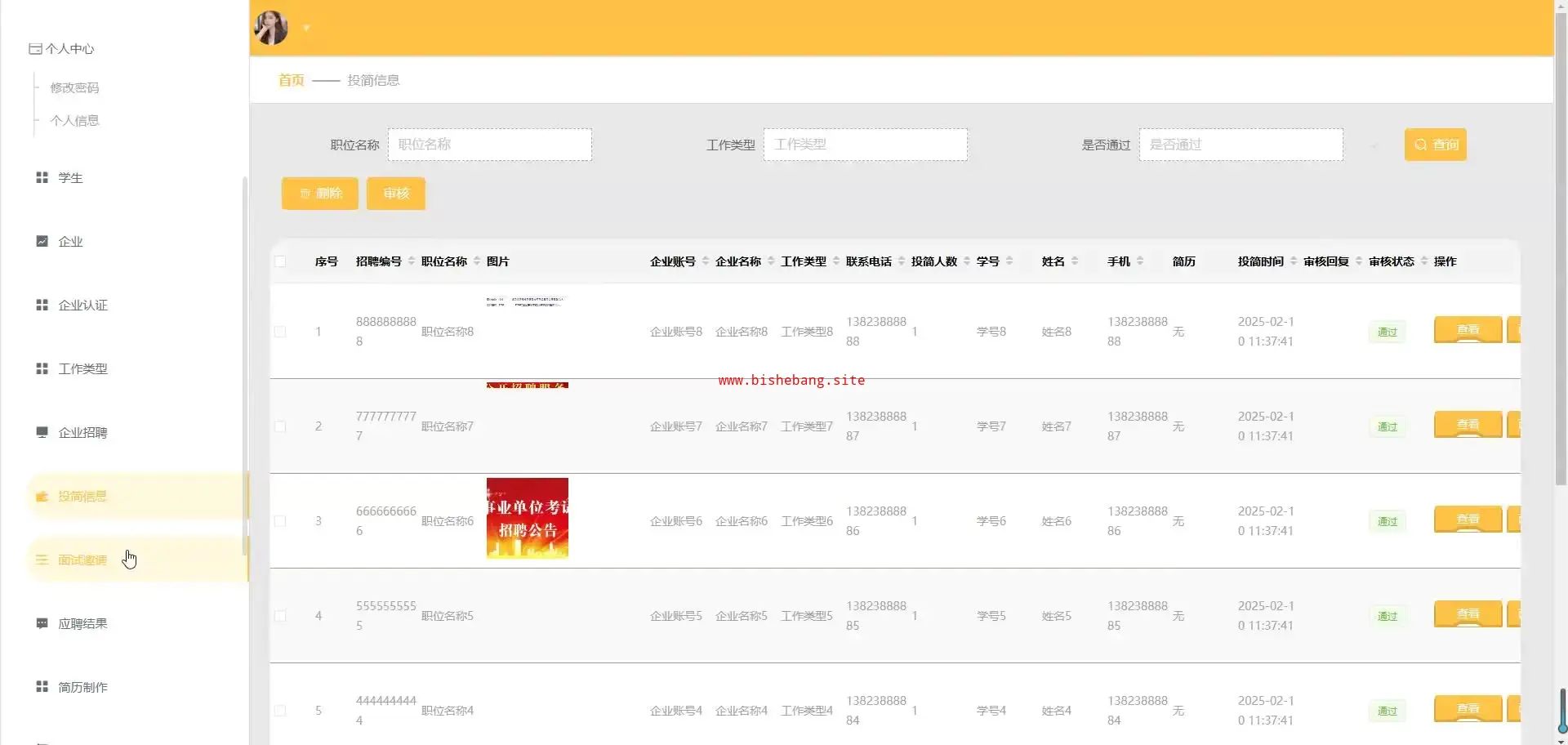
Task: Click the 职位名称 search input field
Action: [x=489, y=145]
